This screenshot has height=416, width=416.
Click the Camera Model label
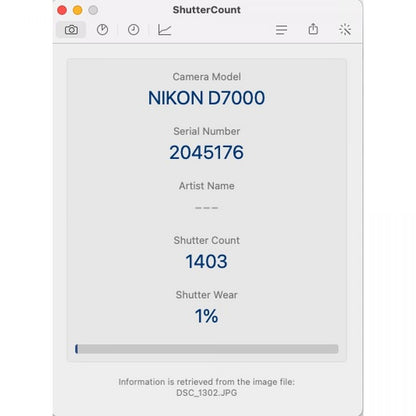pyautogui.click(x=207, y=77)
